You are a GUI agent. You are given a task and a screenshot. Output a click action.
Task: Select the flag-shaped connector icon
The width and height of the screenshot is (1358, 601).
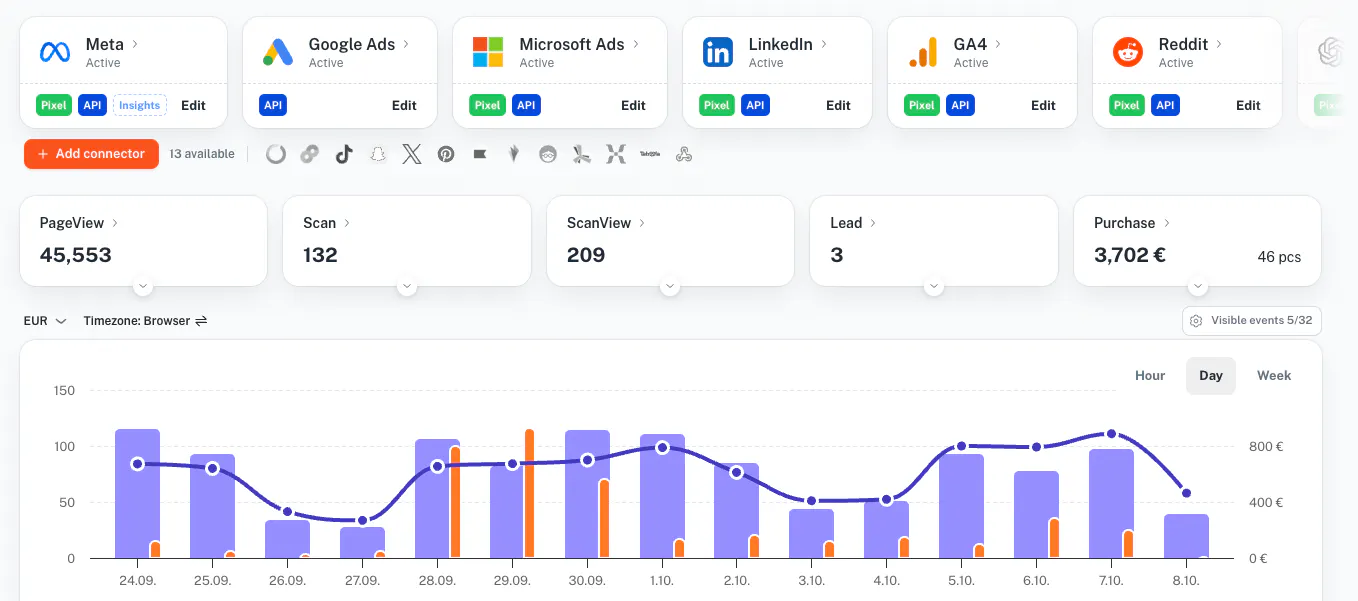[480, 154]
